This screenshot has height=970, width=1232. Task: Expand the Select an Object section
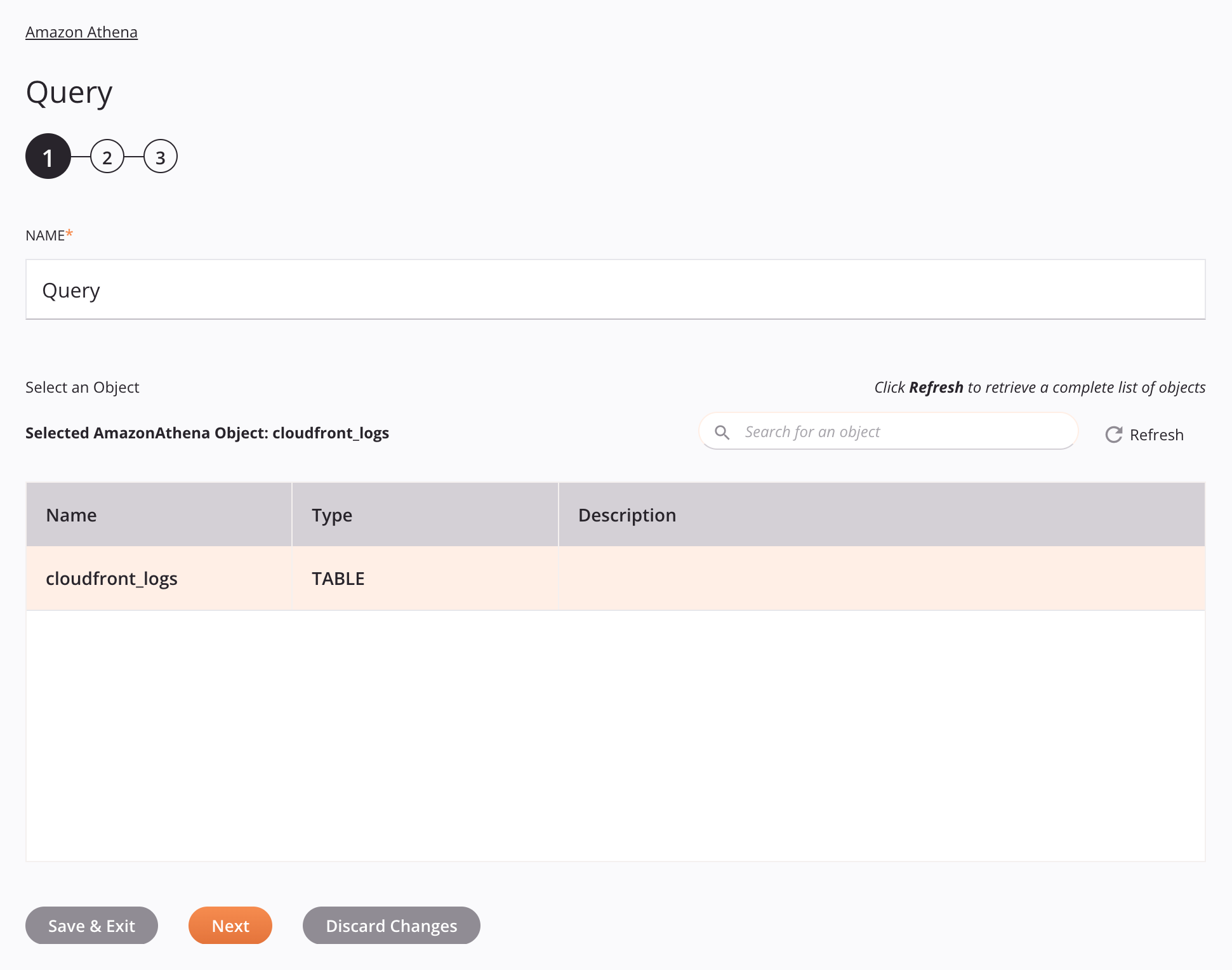[x=82, y=387]
